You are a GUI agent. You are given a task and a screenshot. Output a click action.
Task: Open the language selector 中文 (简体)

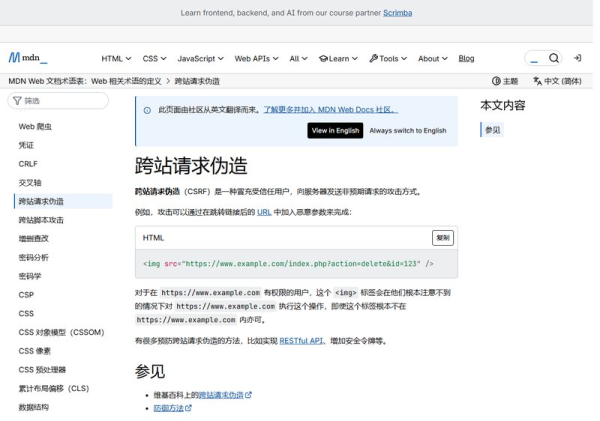pos(558,81)
